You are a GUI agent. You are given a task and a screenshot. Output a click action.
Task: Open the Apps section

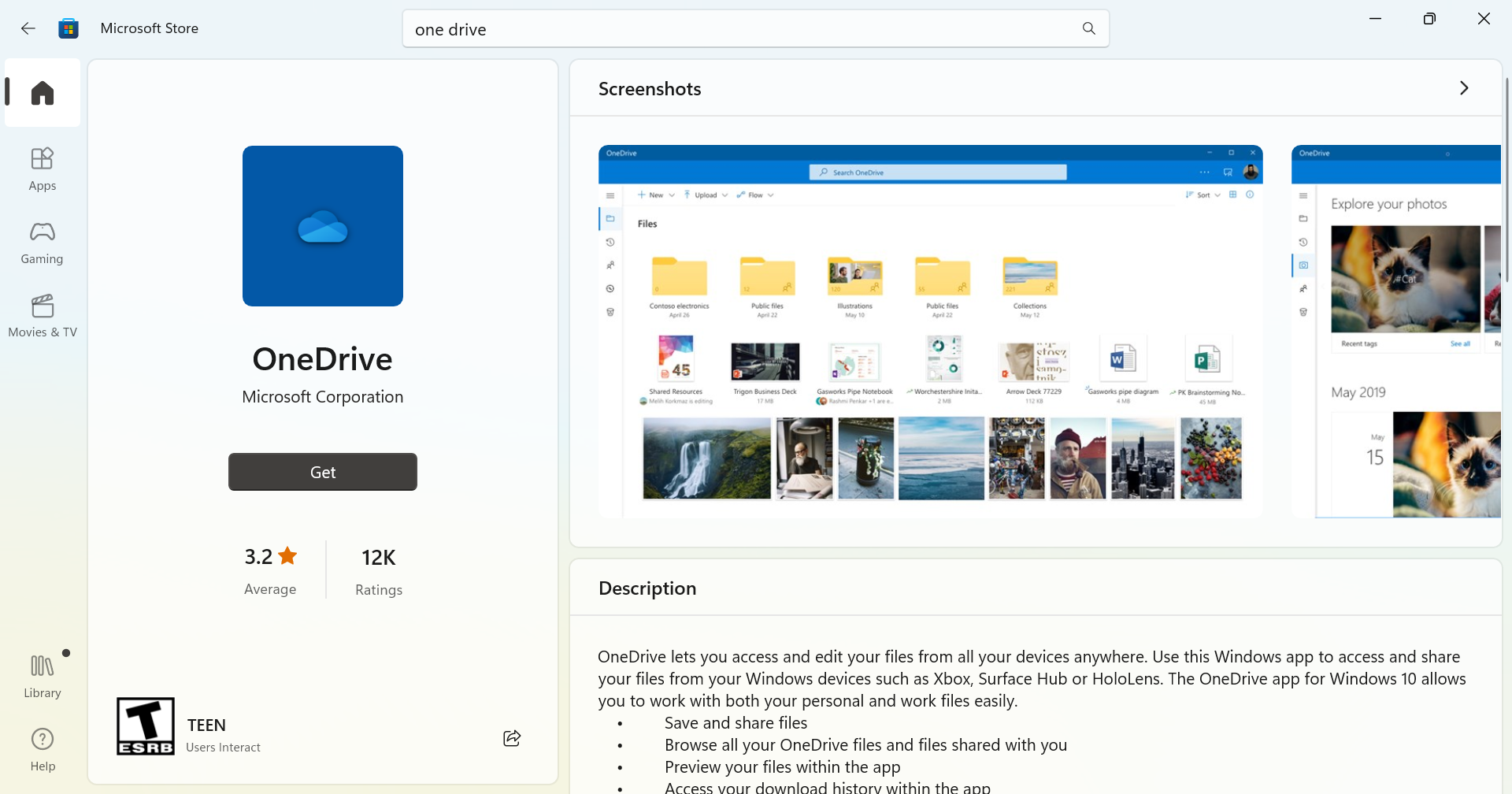43,169
